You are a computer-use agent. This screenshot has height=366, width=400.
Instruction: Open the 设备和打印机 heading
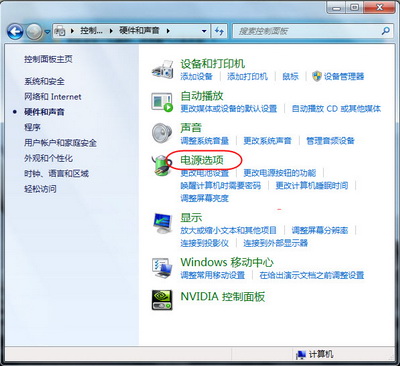coord(213,63)
